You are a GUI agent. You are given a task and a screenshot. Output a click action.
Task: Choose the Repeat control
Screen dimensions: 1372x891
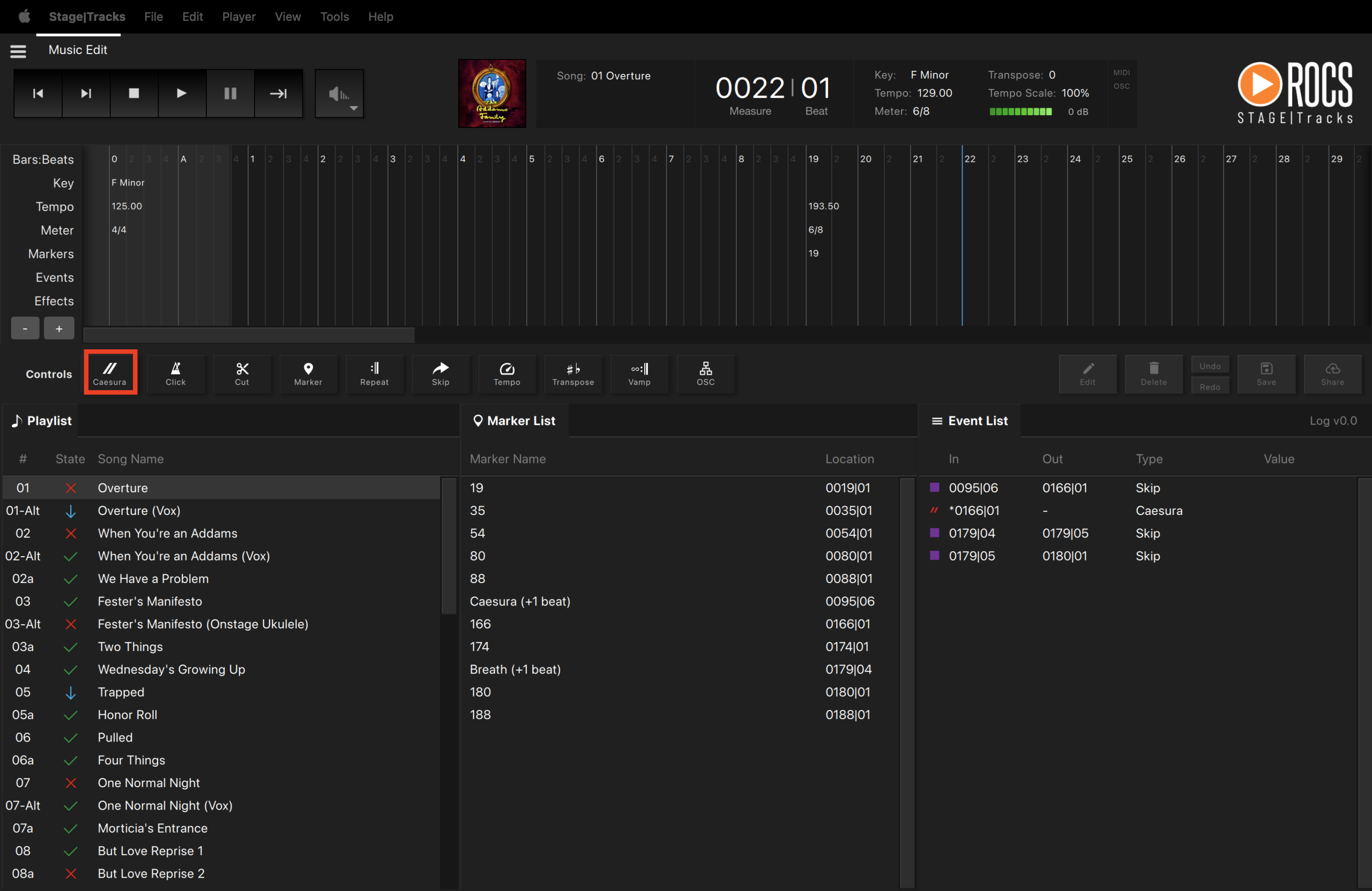(x=374, y=373)
